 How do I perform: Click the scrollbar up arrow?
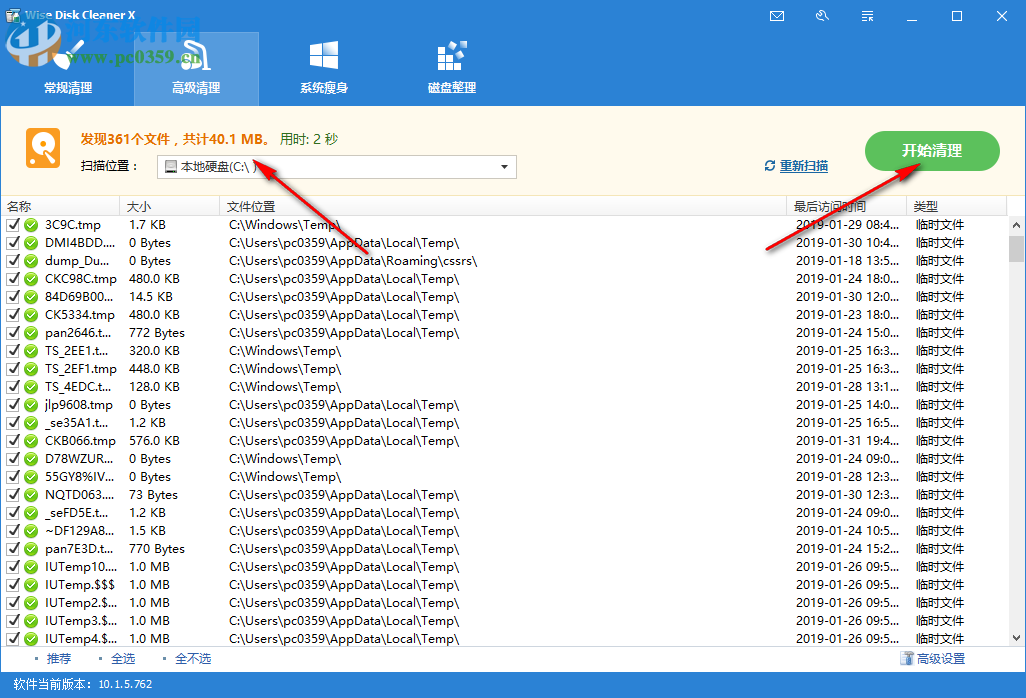tap(1016, 225)
